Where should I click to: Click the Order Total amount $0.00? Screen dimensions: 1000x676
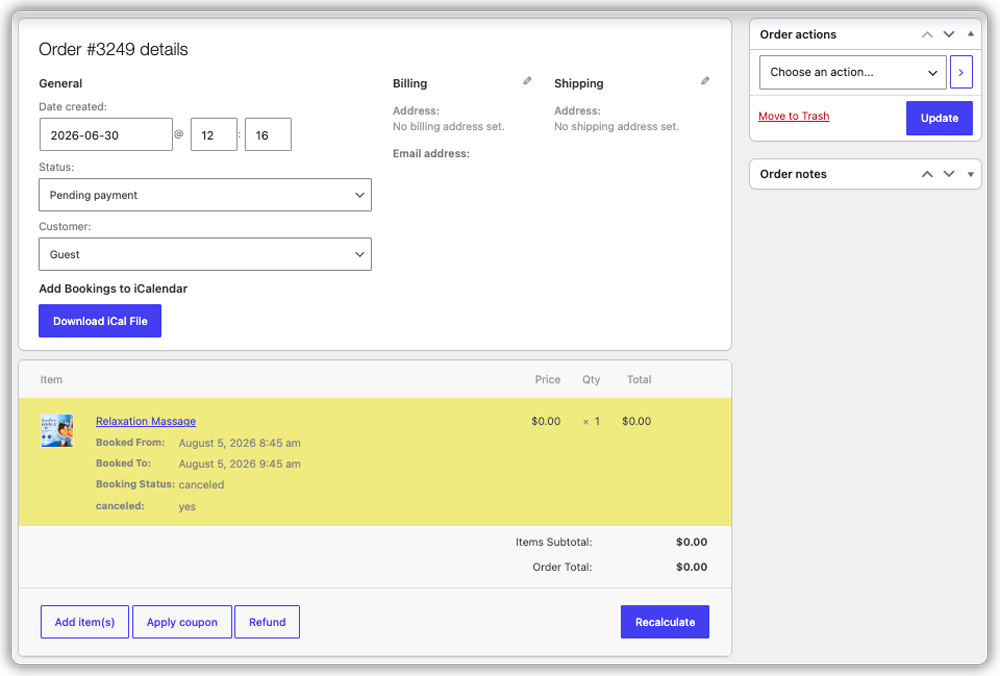point(692,567)
